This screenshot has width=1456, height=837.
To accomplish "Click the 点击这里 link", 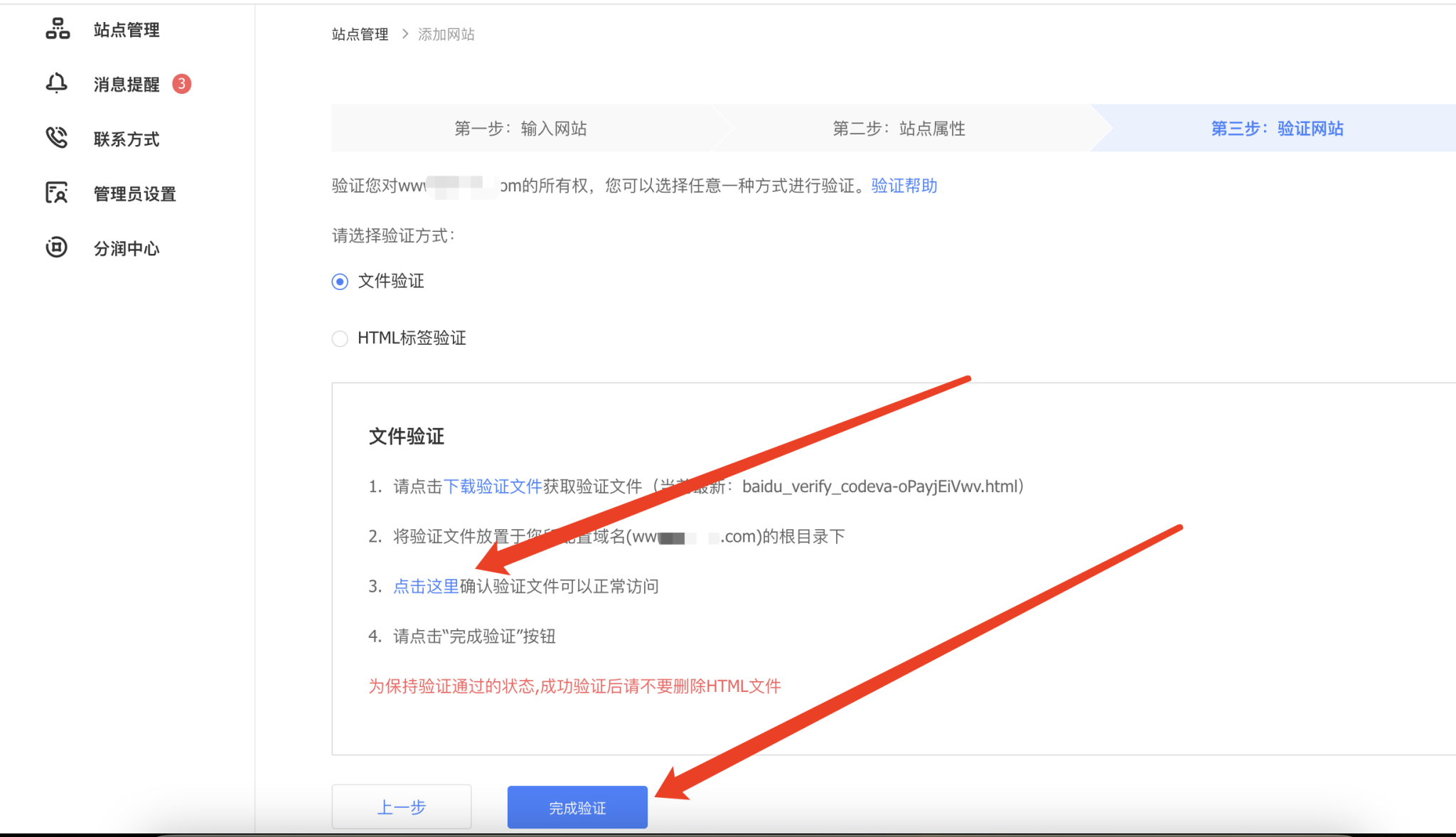I will coord(426,586).
